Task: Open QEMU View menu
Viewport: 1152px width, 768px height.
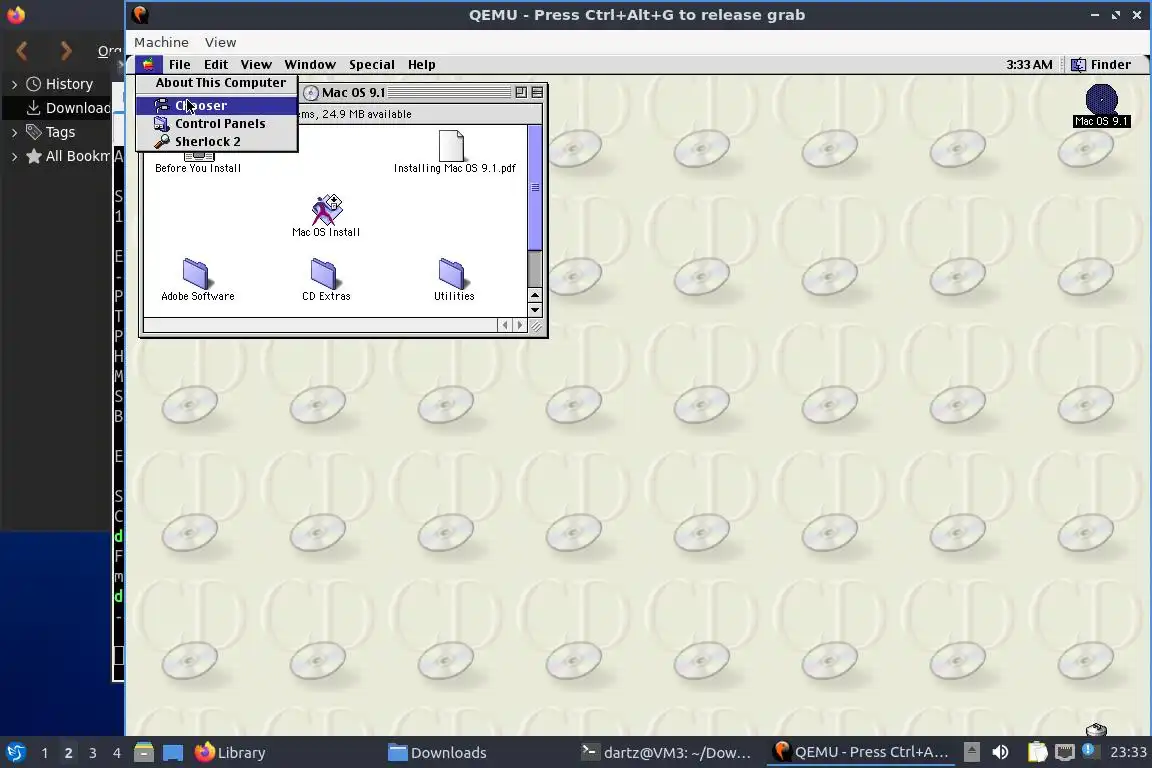Action: (x=220, y=42)
